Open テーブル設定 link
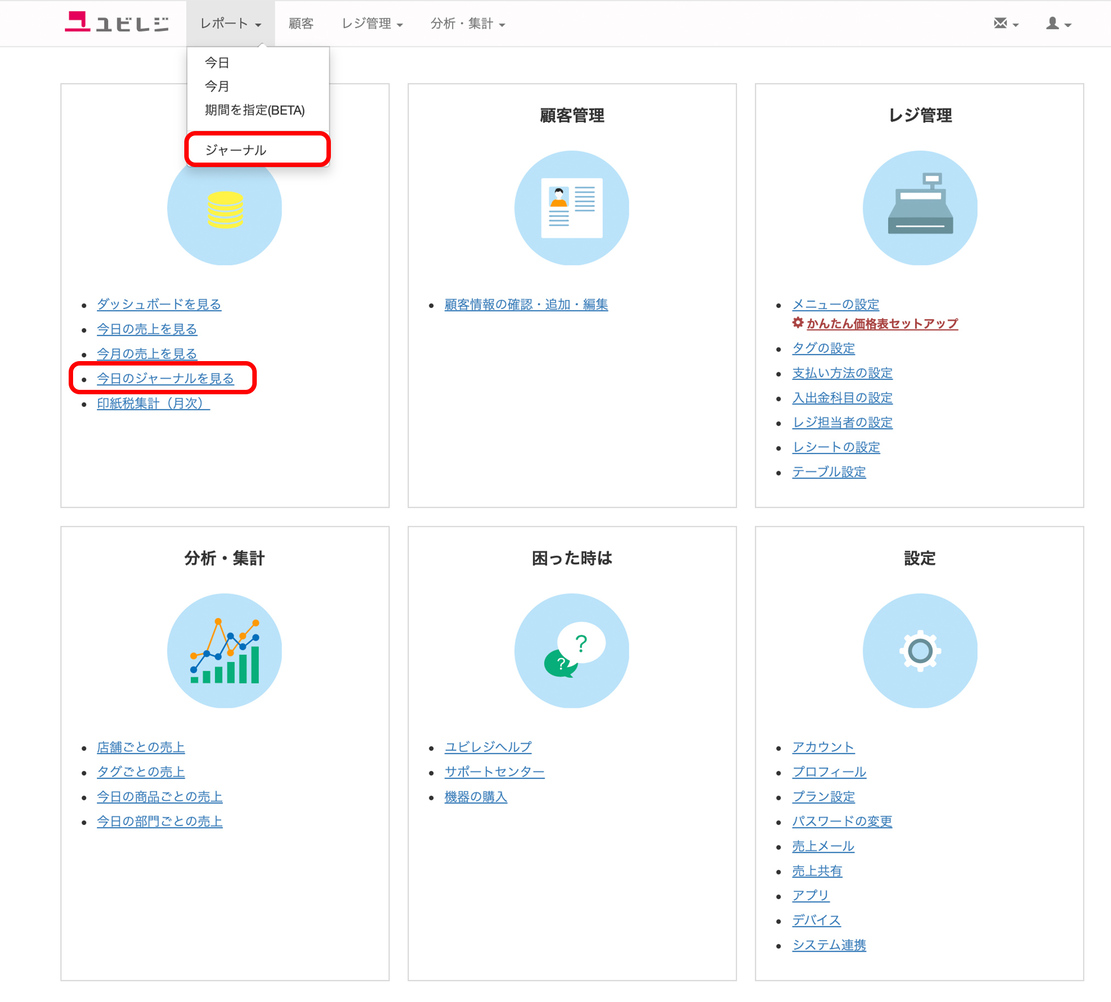Viewport: 1111px width, 1002px height. coord(829,472)
